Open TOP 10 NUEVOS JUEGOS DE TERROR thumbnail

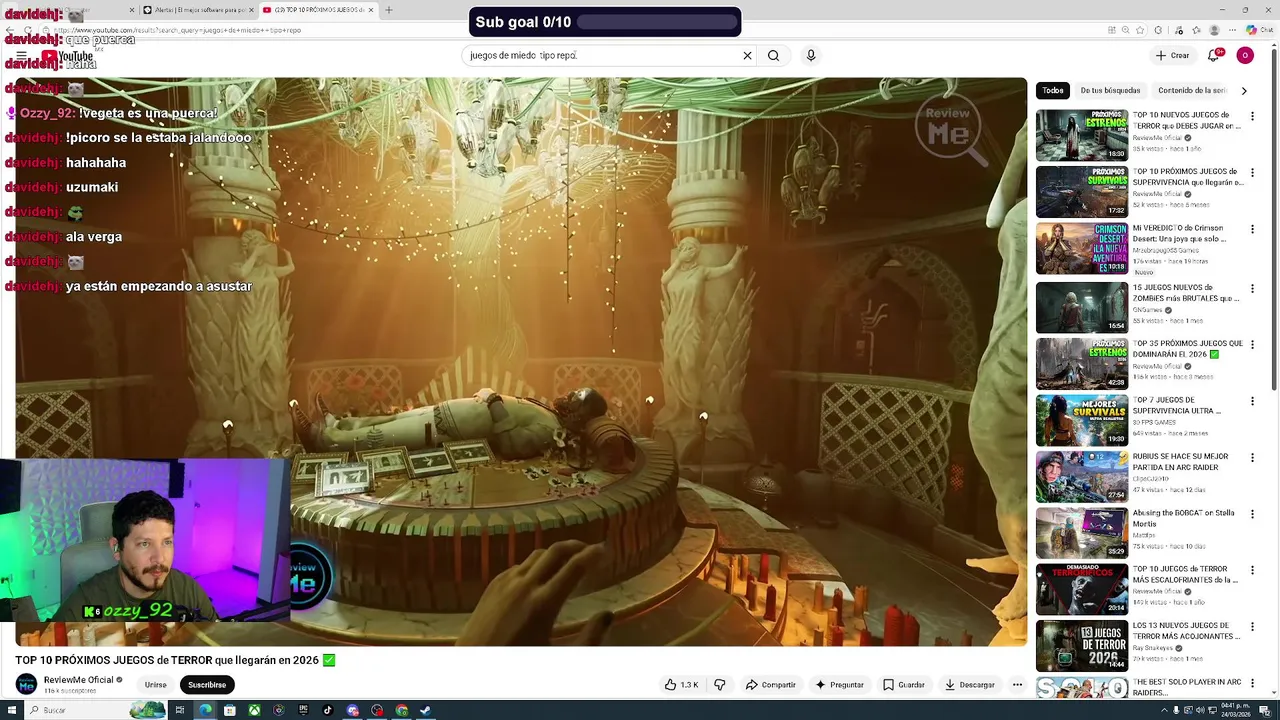click(x=1082, y=135)
